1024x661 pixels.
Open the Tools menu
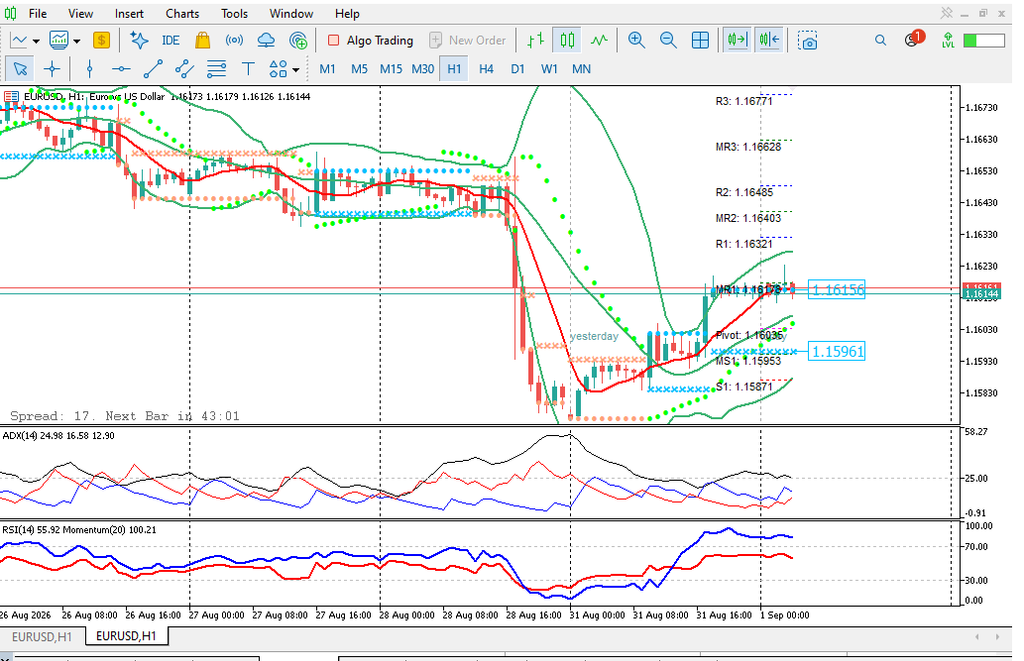point(234,13)
